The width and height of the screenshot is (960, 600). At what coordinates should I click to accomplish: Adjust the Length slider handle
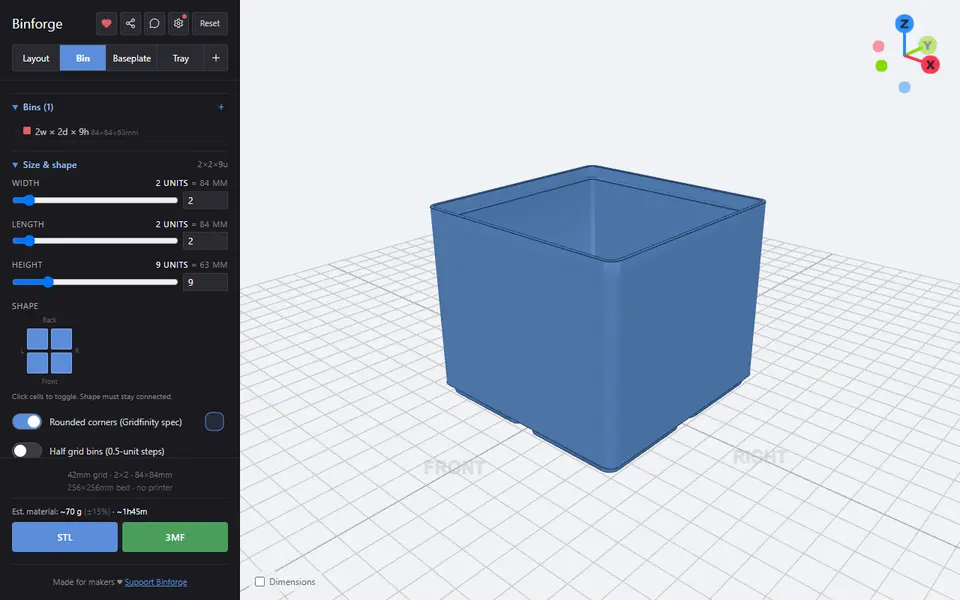click(28, 241)
